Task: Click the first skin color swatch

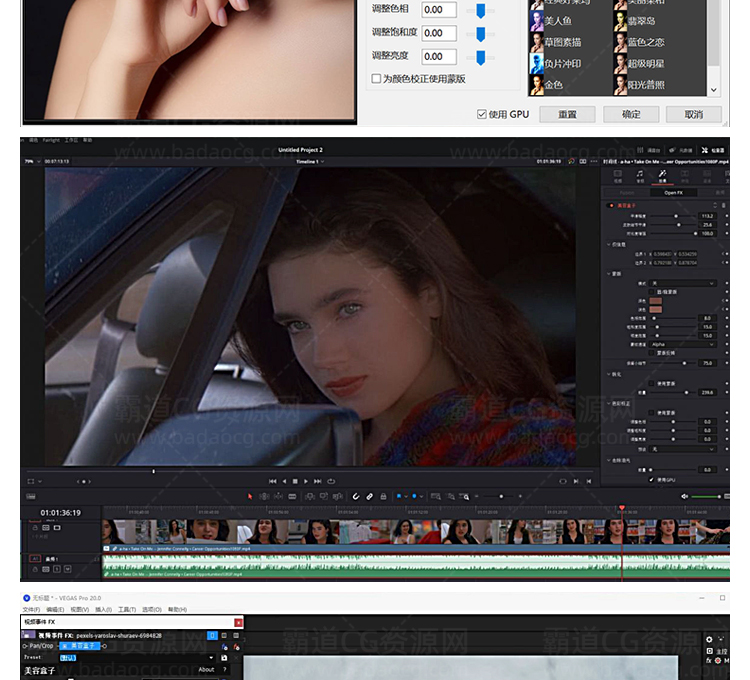Action: point(656,301)
